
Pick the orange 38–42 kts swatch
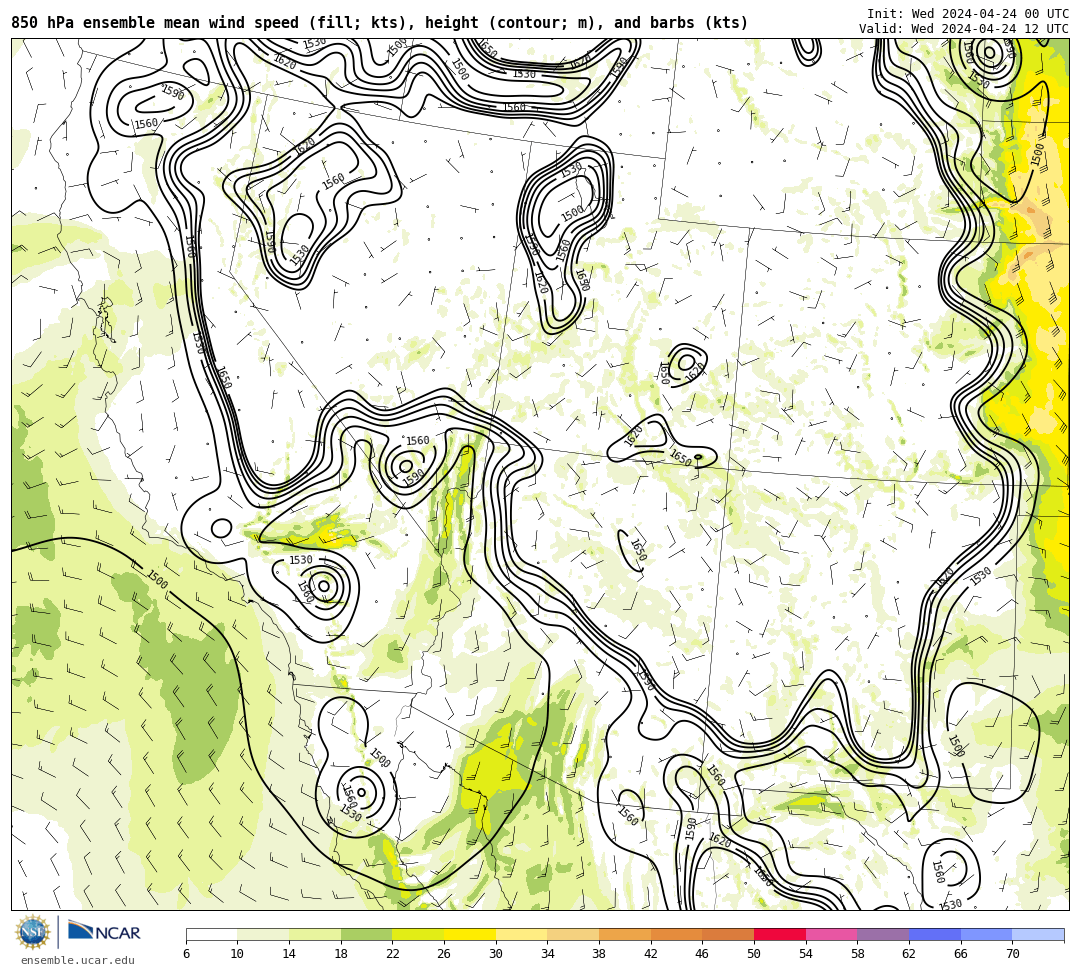pyautogui.click(x=625, y=934)
